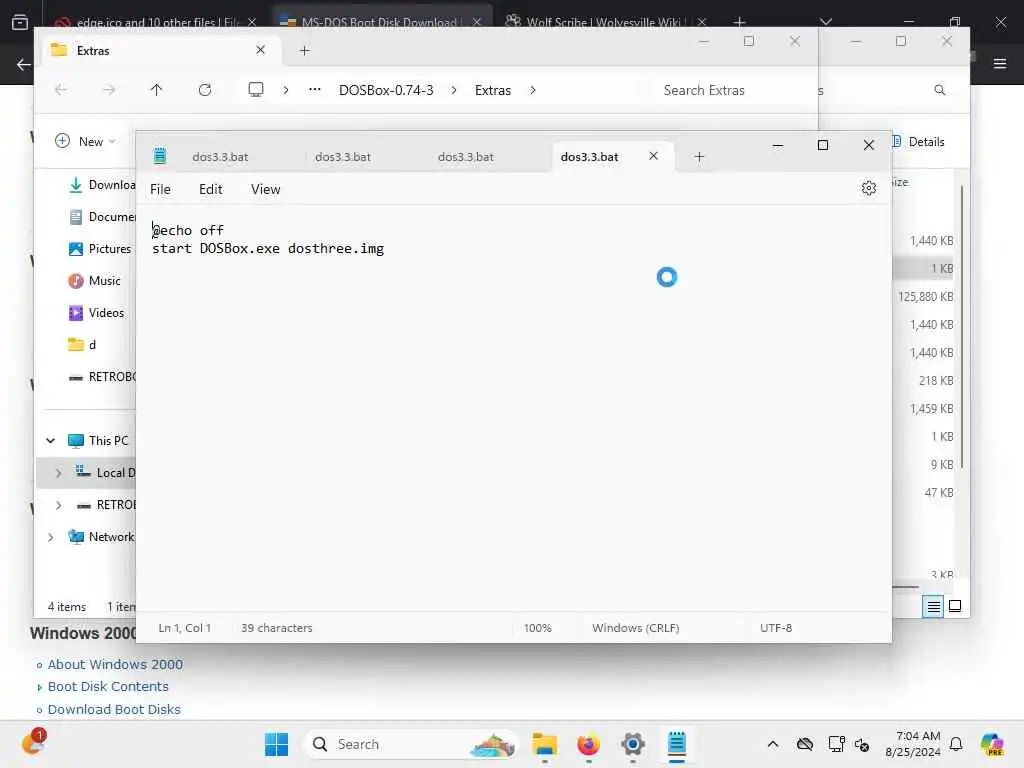Expand the Local Disk tree node

click(x=58, y=473)
